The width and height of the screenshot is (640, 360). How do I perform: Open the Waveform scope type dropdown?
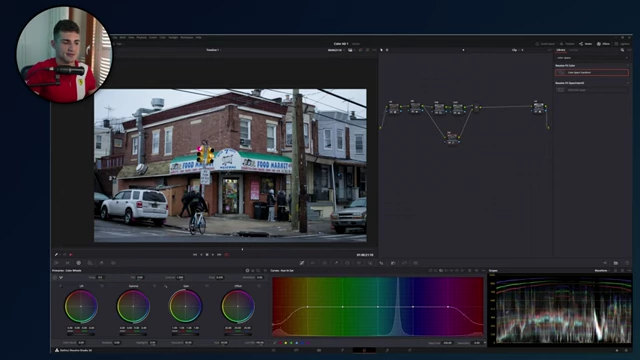[x=602, y=271]
